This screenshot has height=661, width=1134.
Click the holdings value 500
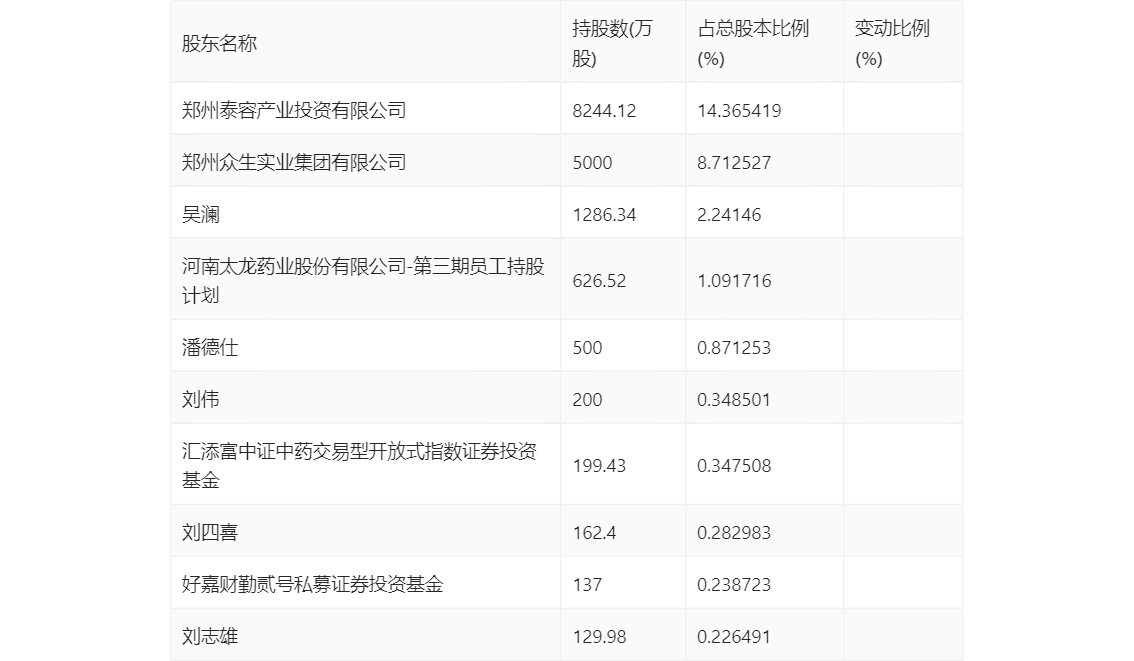point(587,348)
